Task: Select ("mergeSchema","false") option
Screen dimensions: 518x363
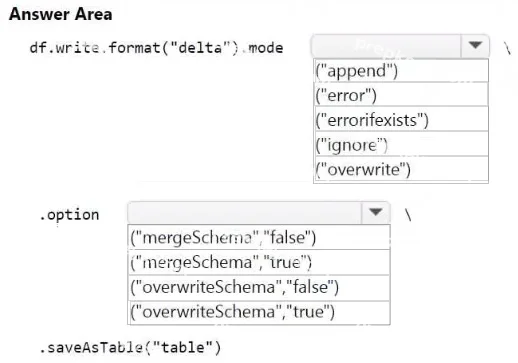Action: [259, 237]
